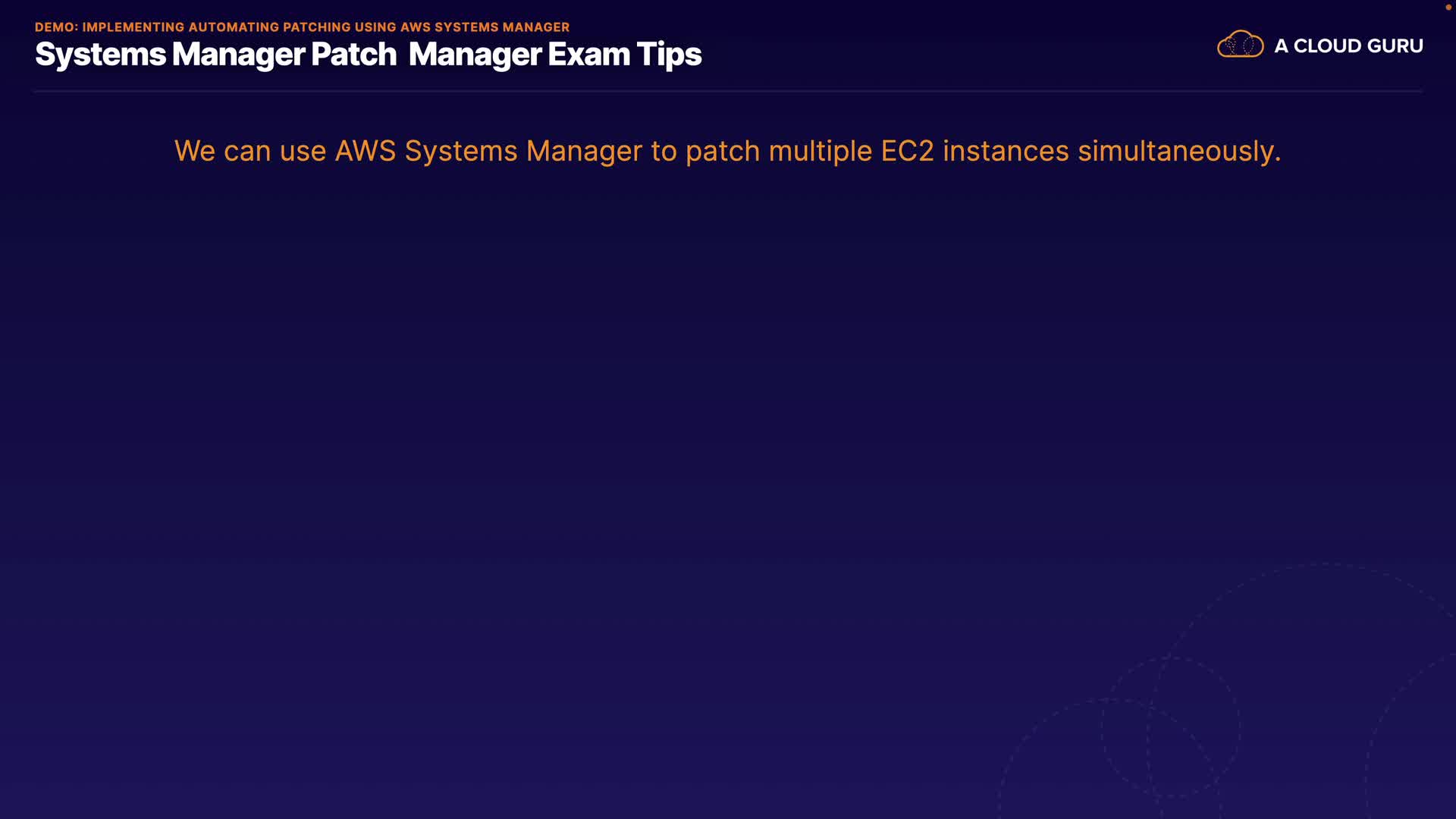This screenshot has width=1456, height=819.
Task: Click the small dashed circle decoration at the bottom
Action: coord(1171,726)
